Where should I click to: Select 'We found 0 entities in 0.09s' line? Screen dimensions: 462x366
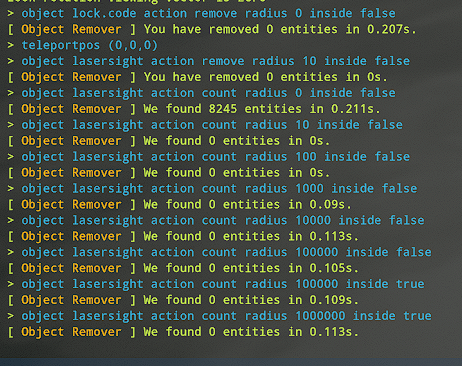click(x=179, y=205)
